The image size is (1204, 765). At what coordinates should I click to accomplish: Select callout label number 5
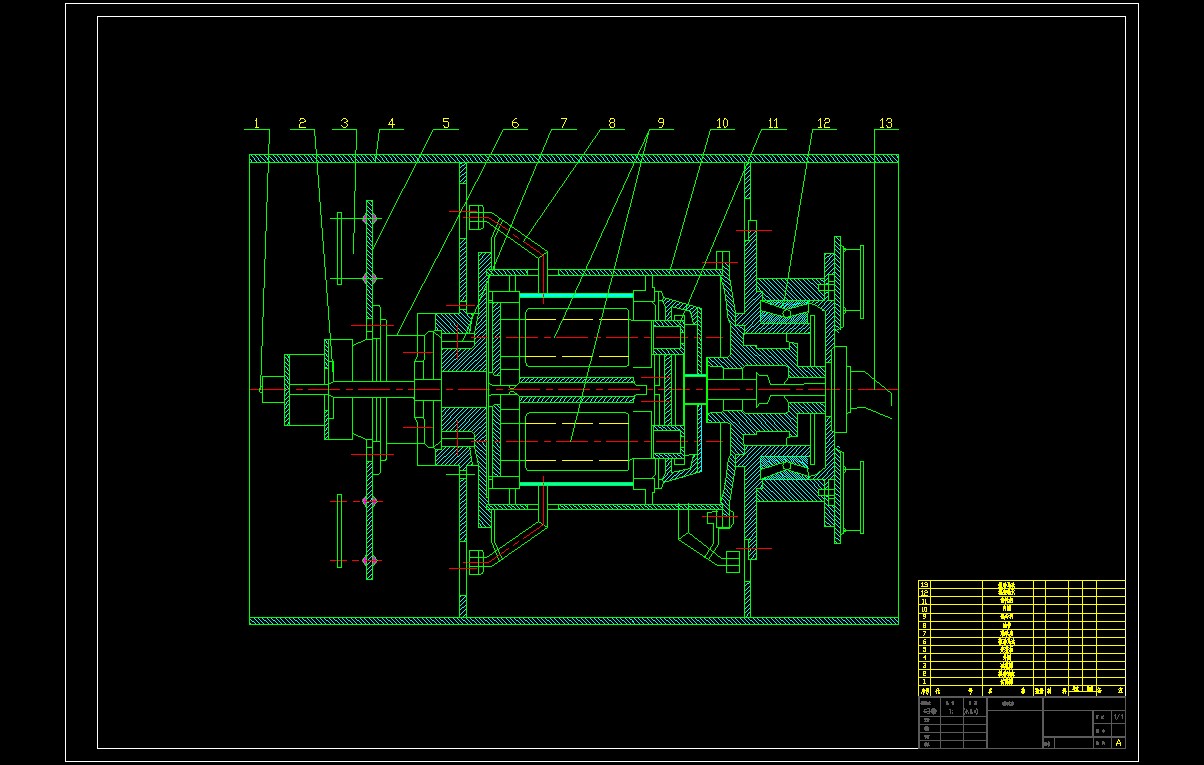pyautogui.click(x=446, y=124)
